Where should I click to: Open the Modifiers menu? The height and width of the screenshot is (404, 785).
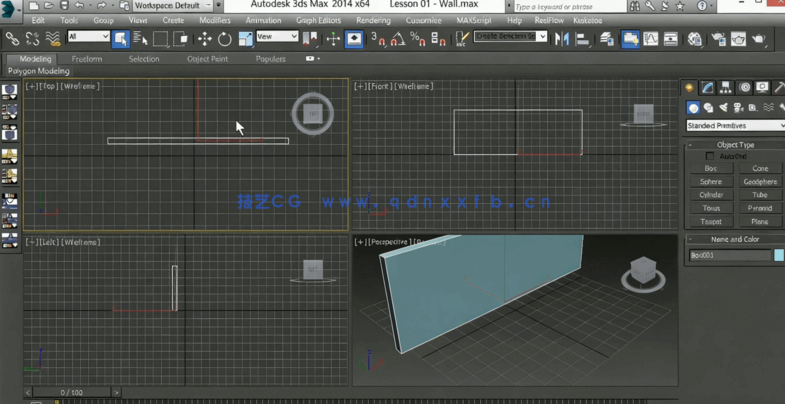point(214,20)
